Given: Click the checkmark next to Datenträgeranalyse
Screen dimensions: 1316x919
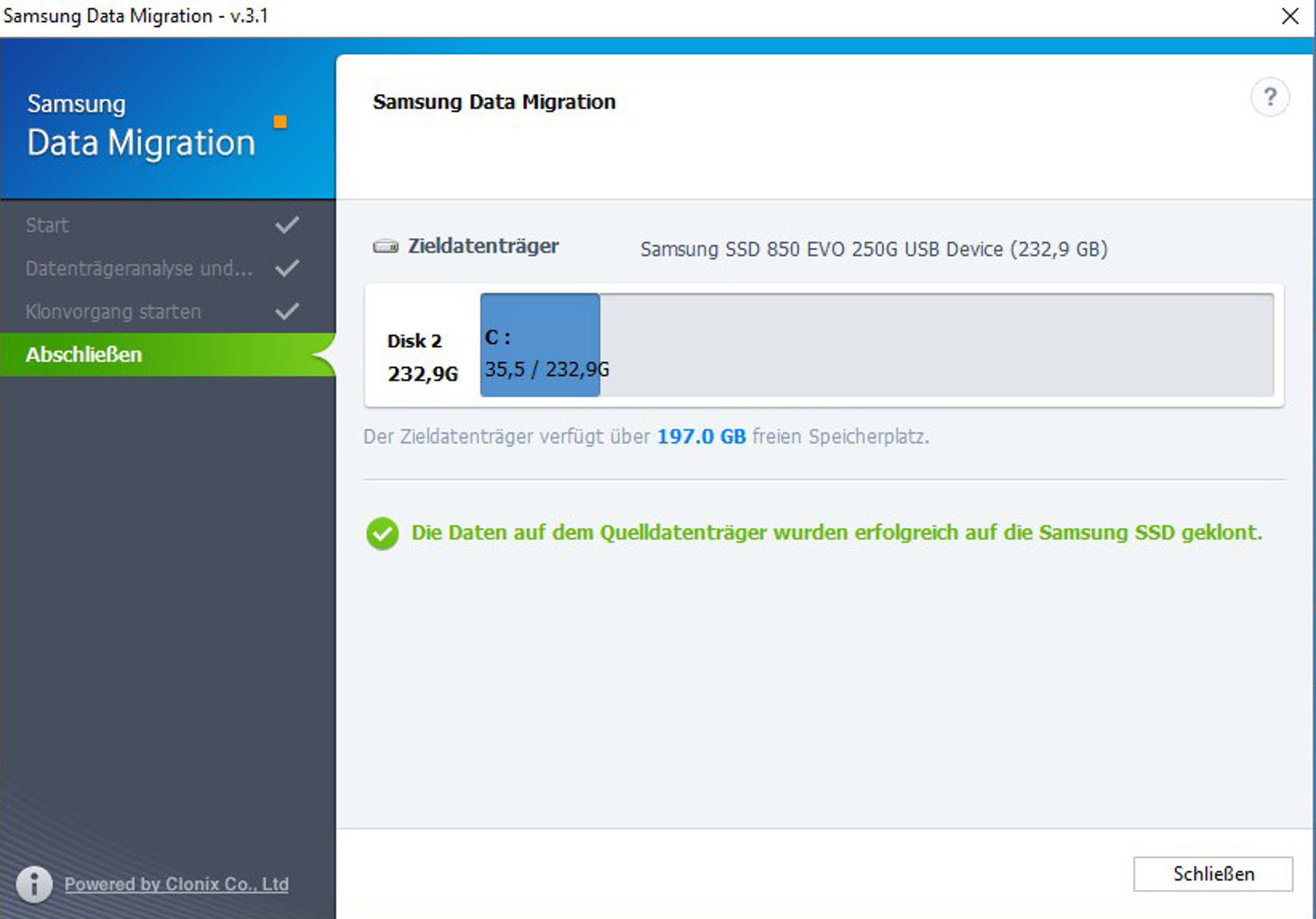Looking at the screenshot, I should coord(287,268).
